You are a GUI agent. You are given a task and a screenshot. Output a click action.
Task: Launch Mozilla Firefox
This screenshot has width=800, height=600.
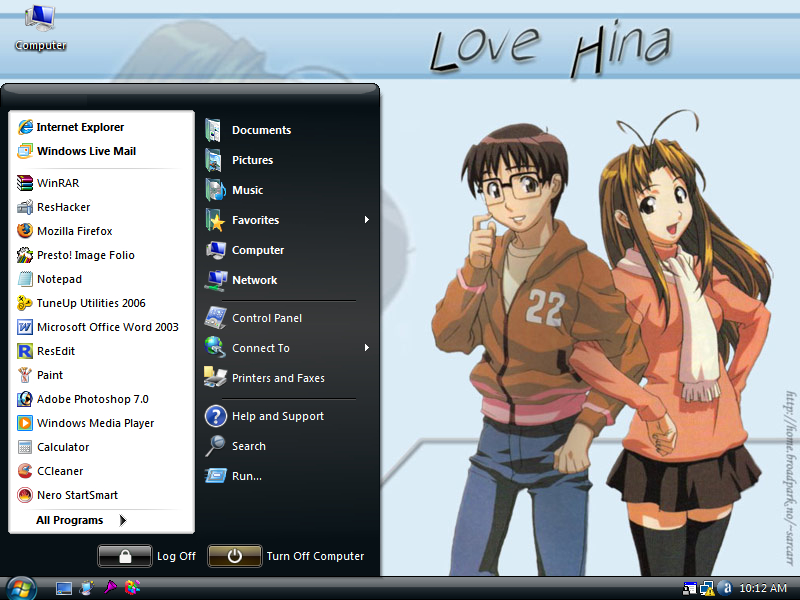65,231
